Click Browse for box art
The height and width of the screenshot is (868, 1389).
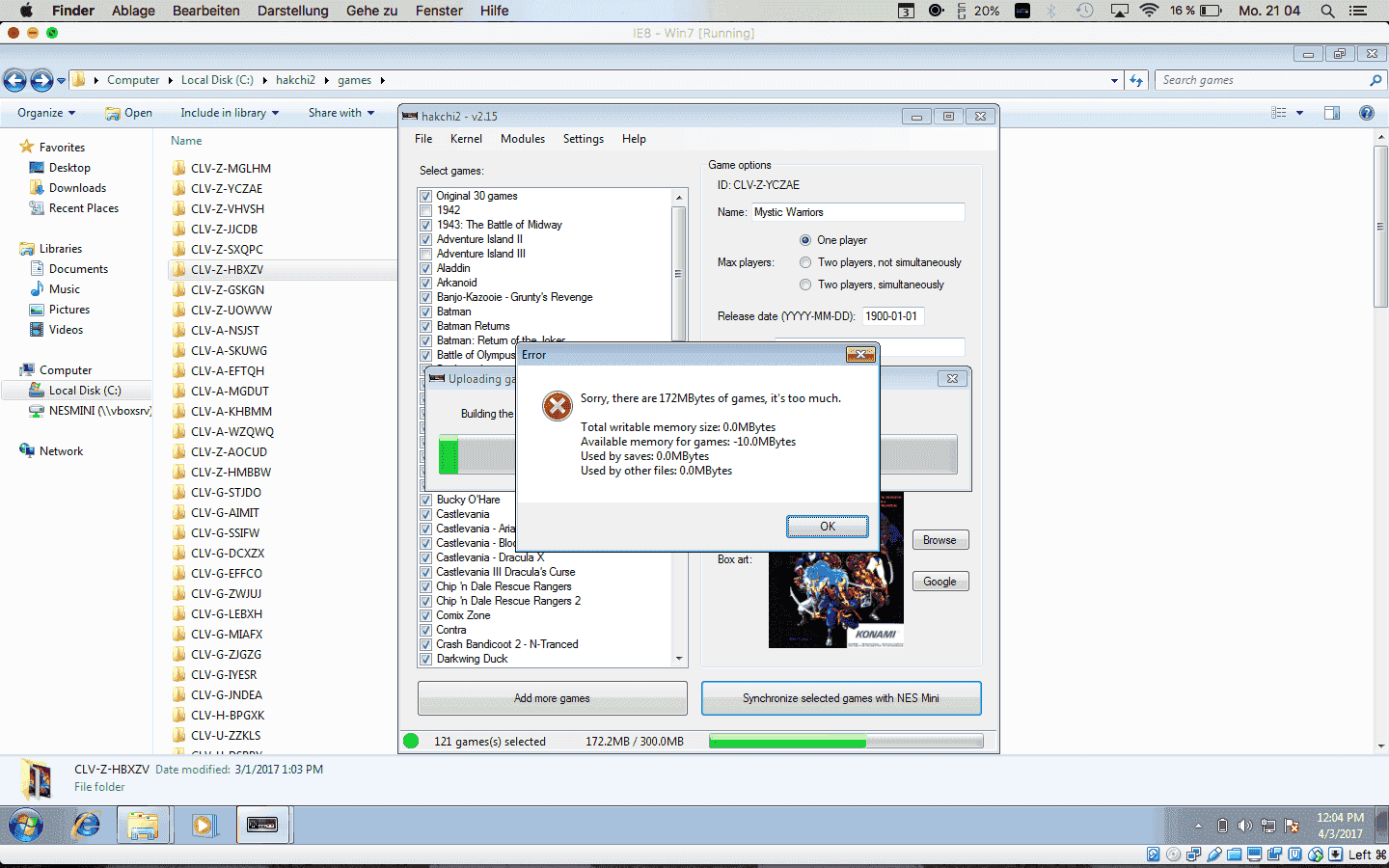(x=940, y=540)
